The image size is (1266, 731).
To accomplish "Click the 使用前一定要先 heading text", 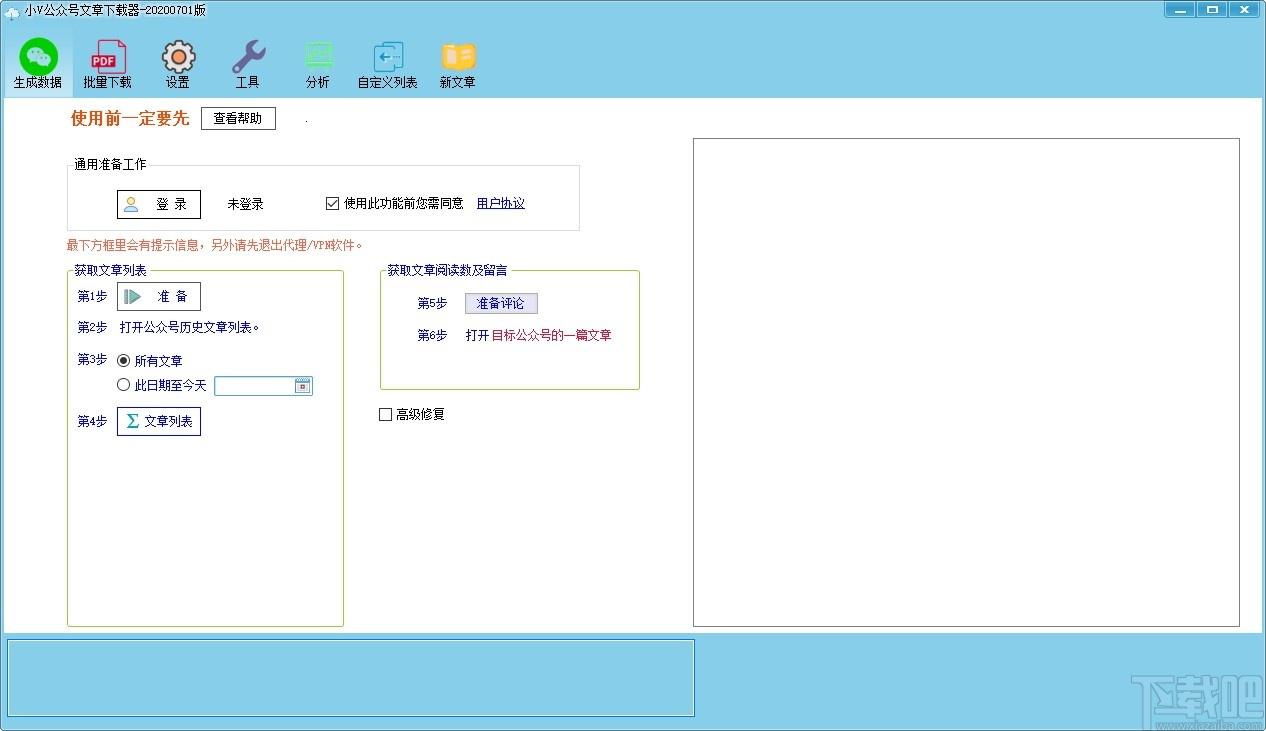I will pos(129,118).
